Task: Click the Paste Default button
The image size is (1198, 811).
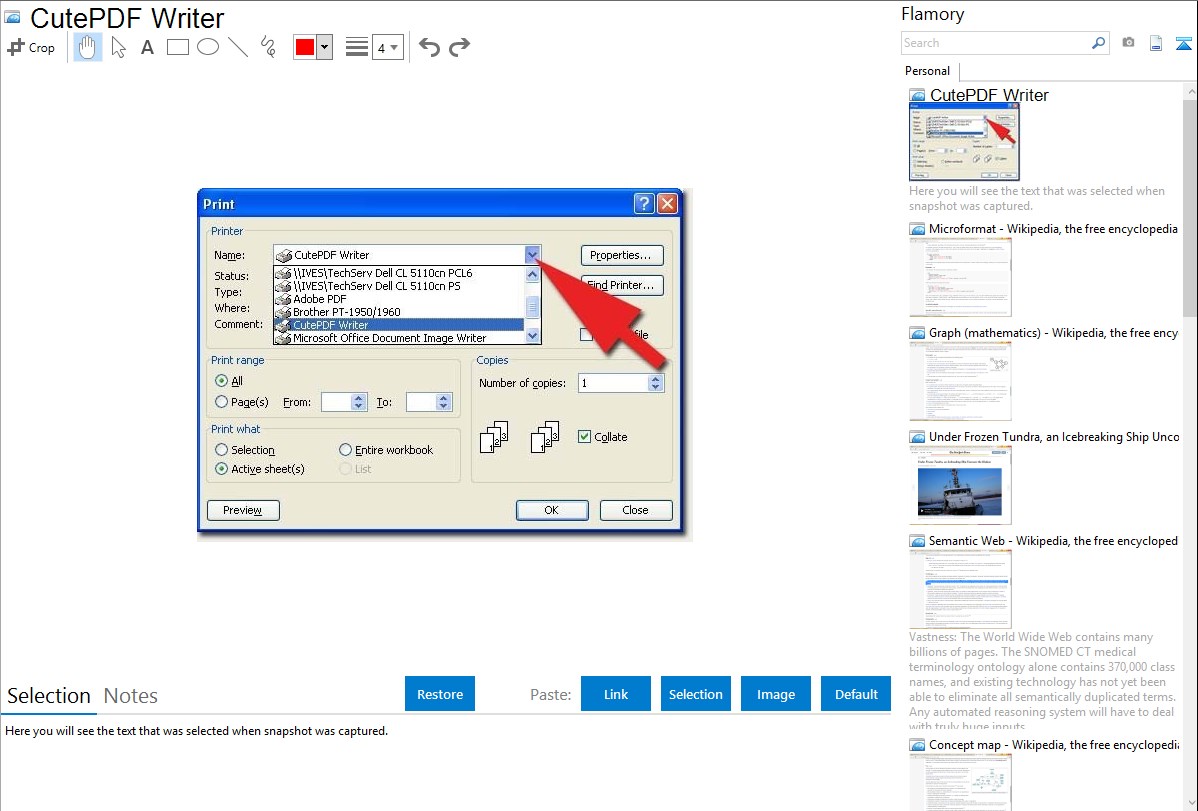Action: tap(856, 694)
